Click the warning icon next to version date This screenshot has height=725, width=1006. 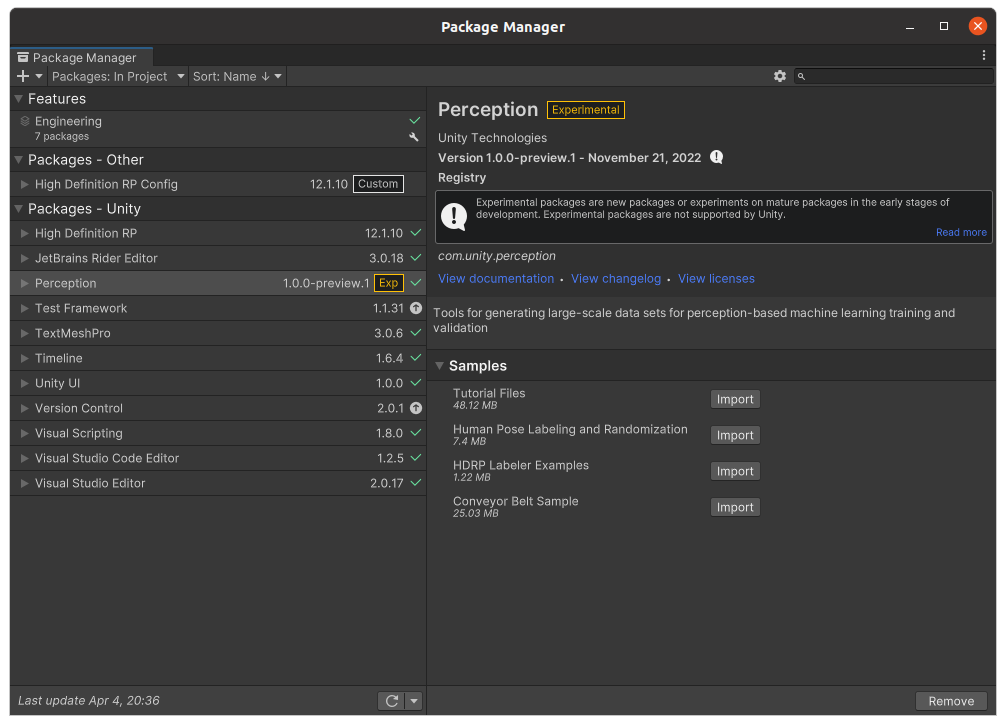[717, 157]
